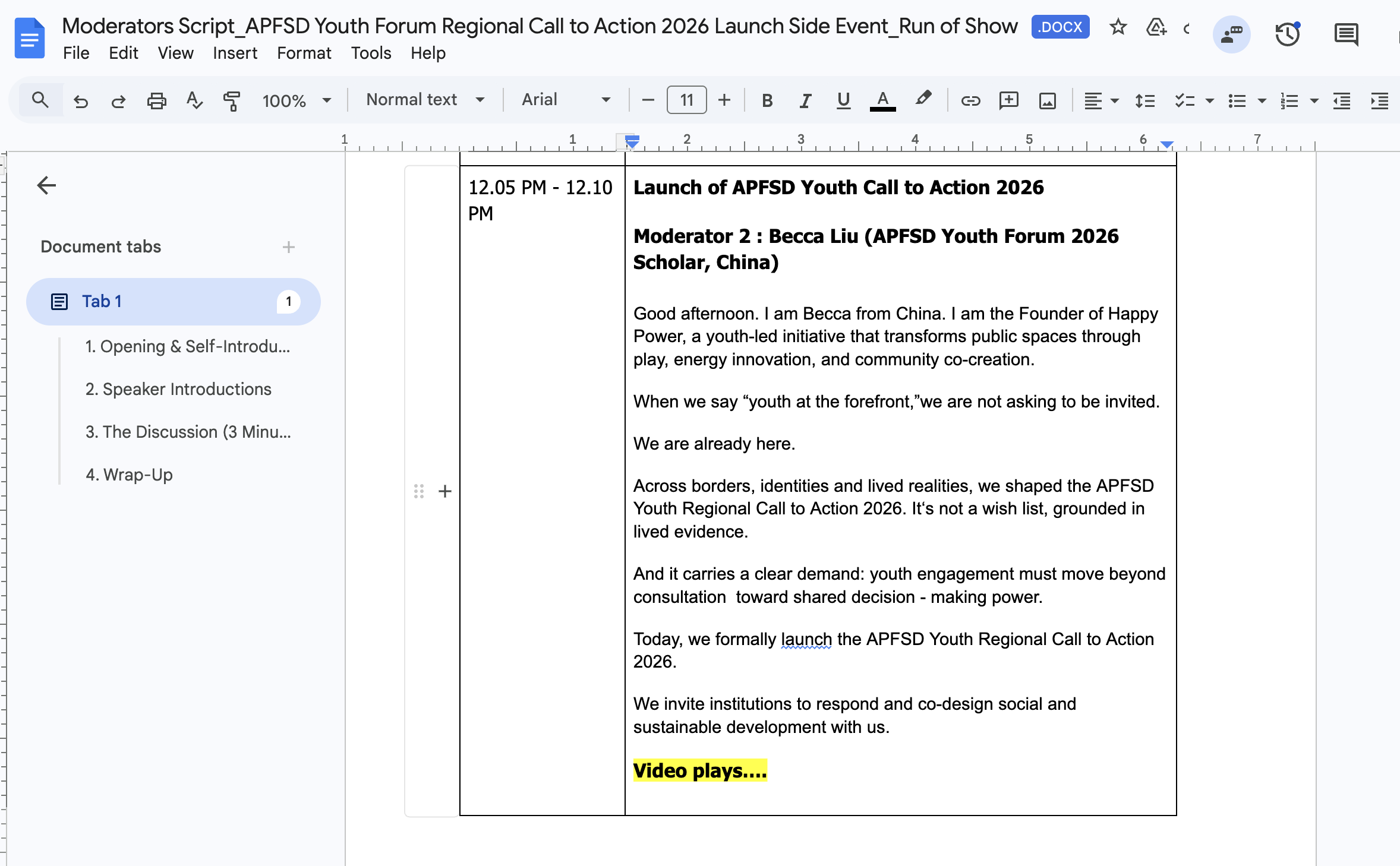
Task: Click the print icon
Action: coord(156,100)
